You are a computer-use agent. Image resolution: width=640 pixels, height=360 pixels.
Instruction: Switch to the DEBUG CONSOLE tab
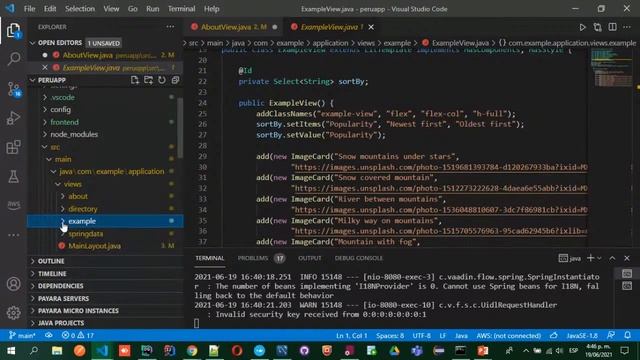359,258
